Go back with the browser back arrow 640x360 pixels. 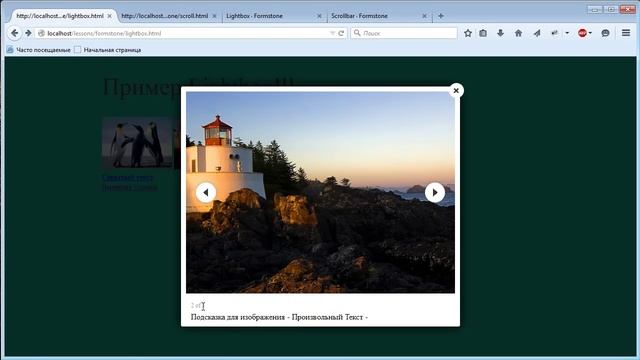pos(14,33)
